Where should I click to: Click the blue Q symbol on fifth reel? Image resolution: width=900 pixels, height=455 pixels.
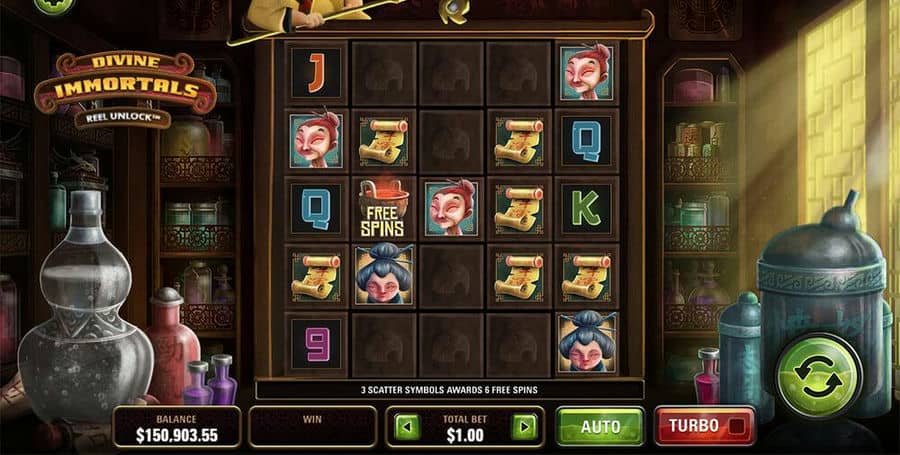point(587,141)
